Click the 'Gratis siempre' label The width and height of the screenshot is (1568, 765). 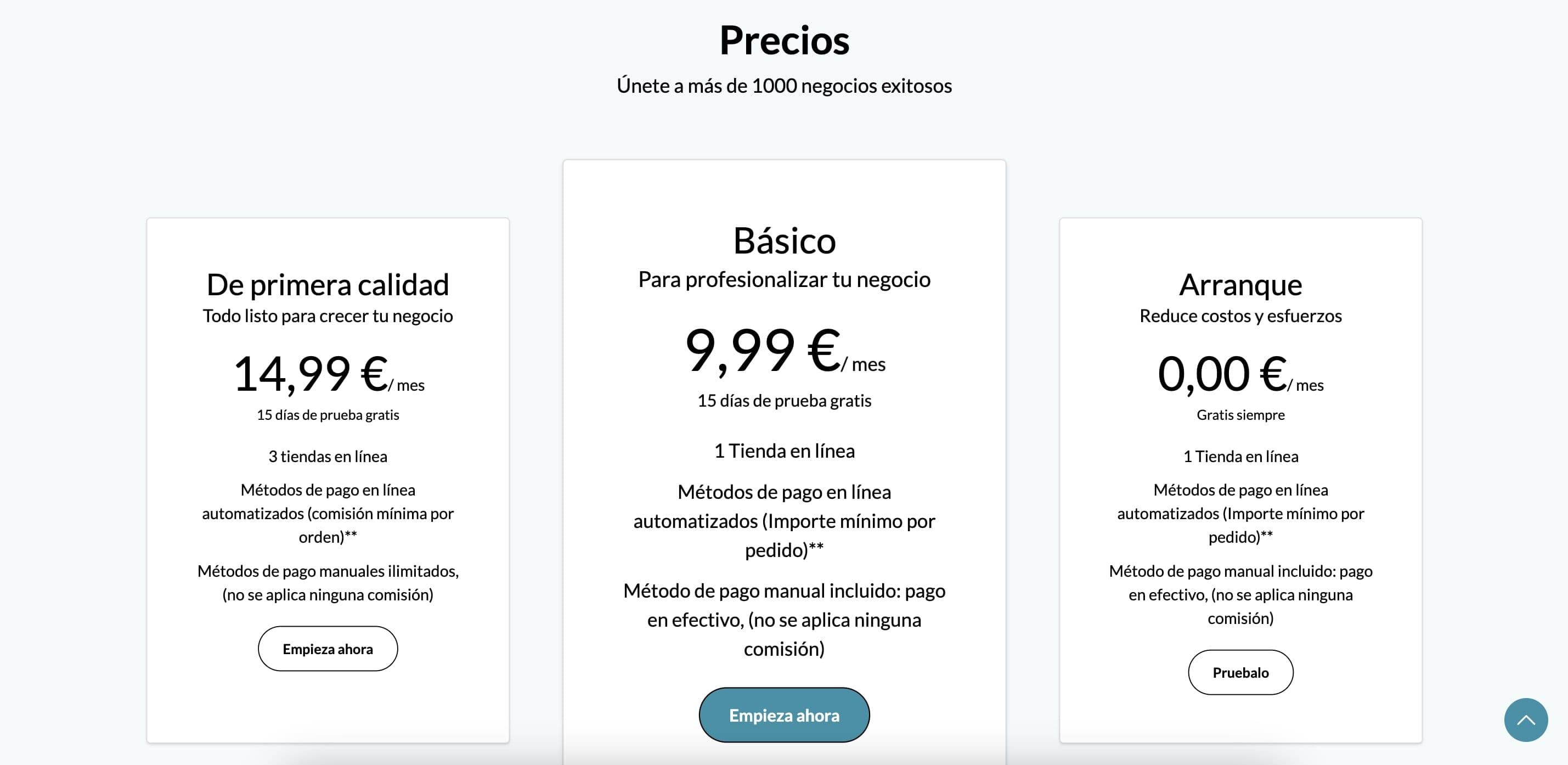coord(1240,415)
